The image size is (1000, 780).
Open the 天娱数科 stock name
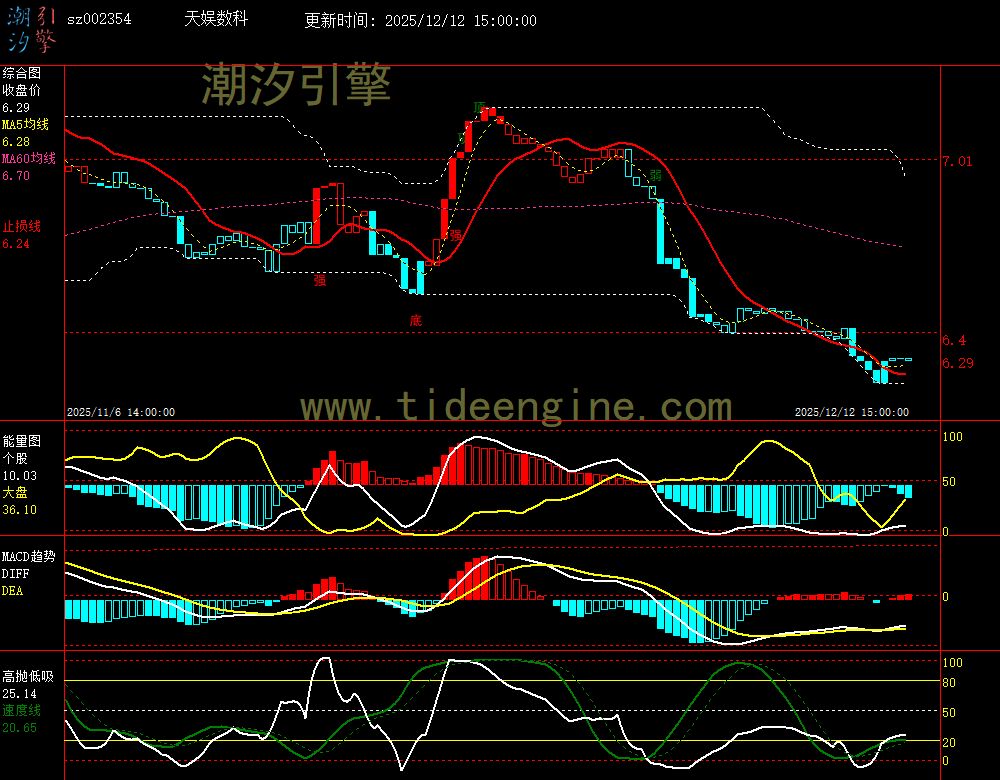pyautogui.click(x=216, y=20)
